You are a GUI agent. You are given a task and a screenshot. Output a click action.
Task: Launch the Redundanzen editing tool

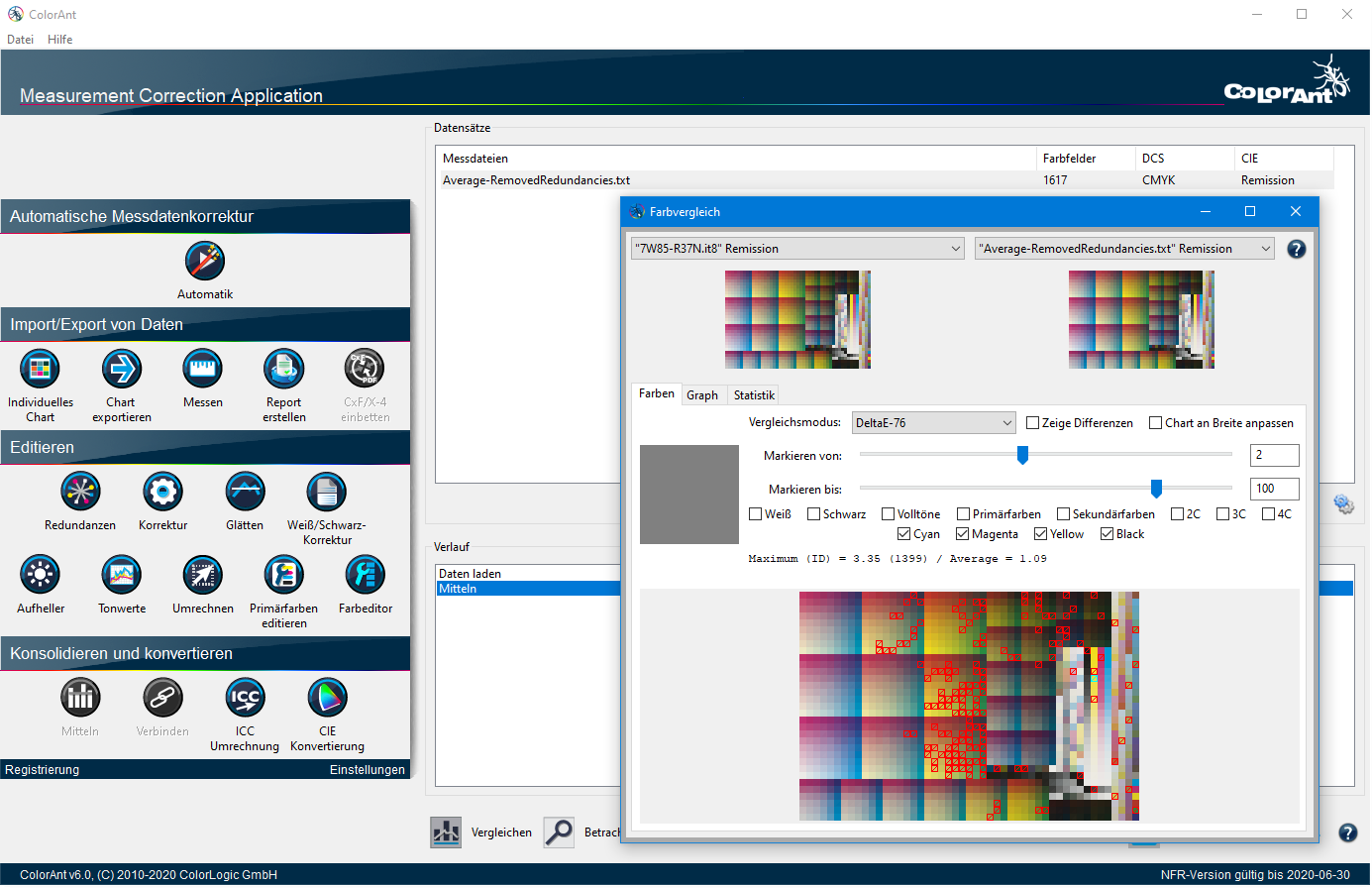coord(80,493)
